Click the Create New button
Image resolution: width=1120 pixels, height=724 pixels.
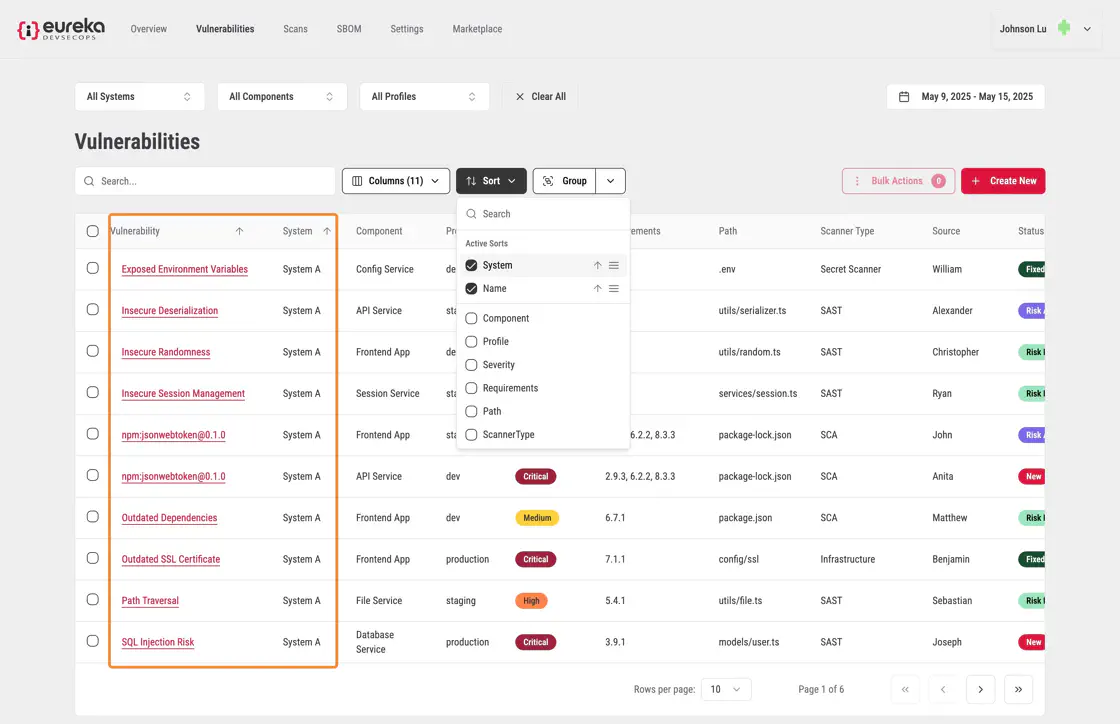(1002, 181)
